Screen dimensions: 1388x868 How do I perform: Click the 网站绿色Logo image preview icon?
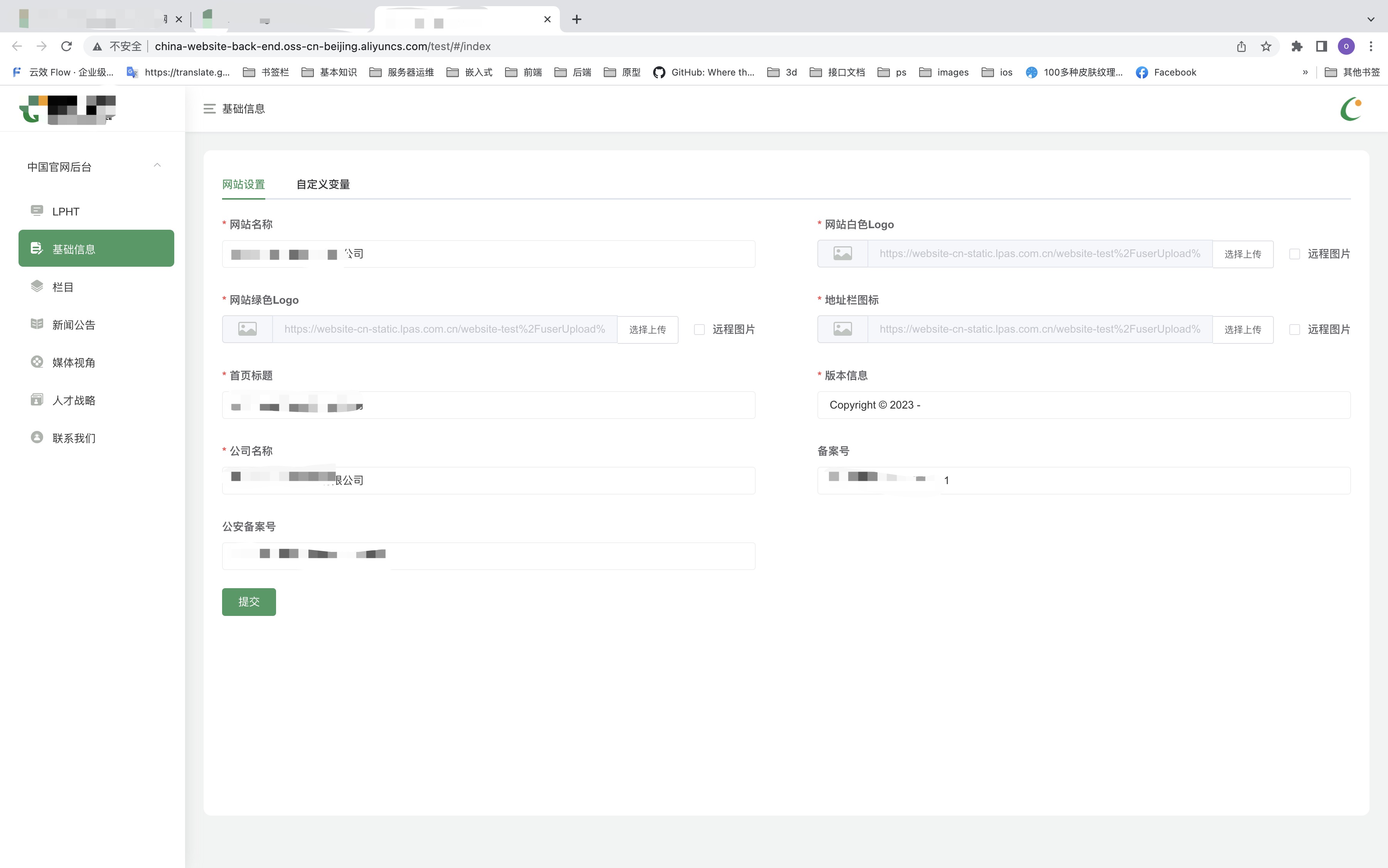(x=248, y=330)
